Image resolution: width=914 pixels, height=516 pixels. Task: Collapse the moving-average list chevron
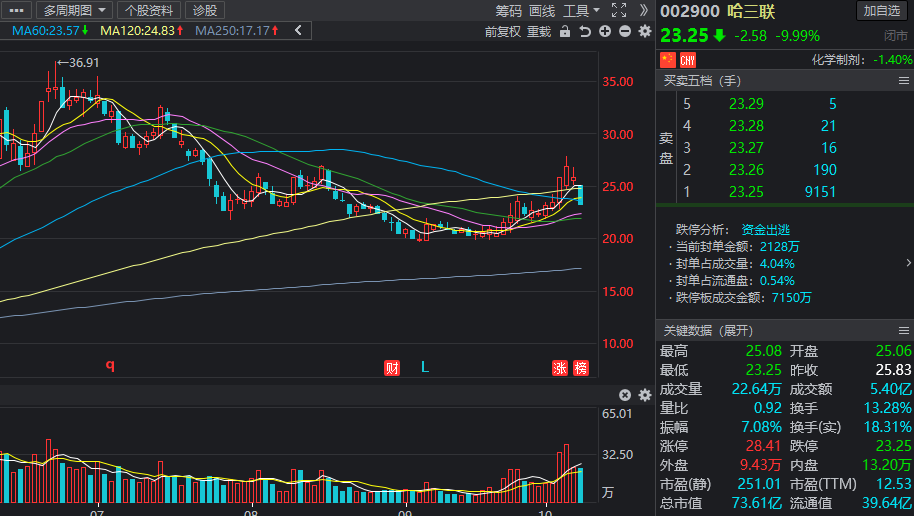coord(298,30)
